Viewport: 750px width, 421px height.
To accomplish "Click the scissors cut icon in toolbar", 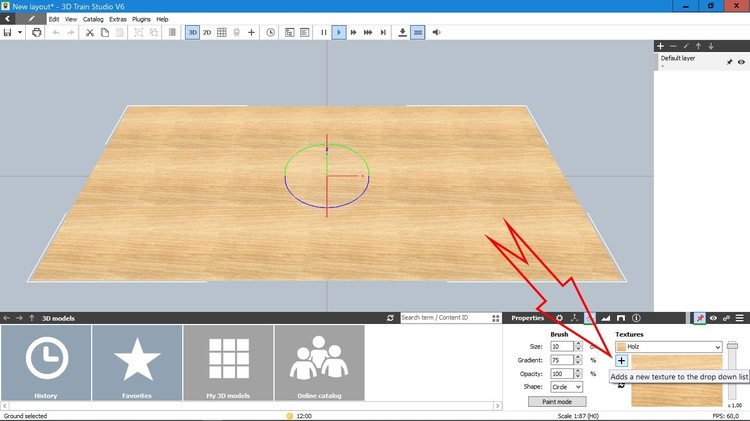I will pyautogui.click(x=89, y=33).
